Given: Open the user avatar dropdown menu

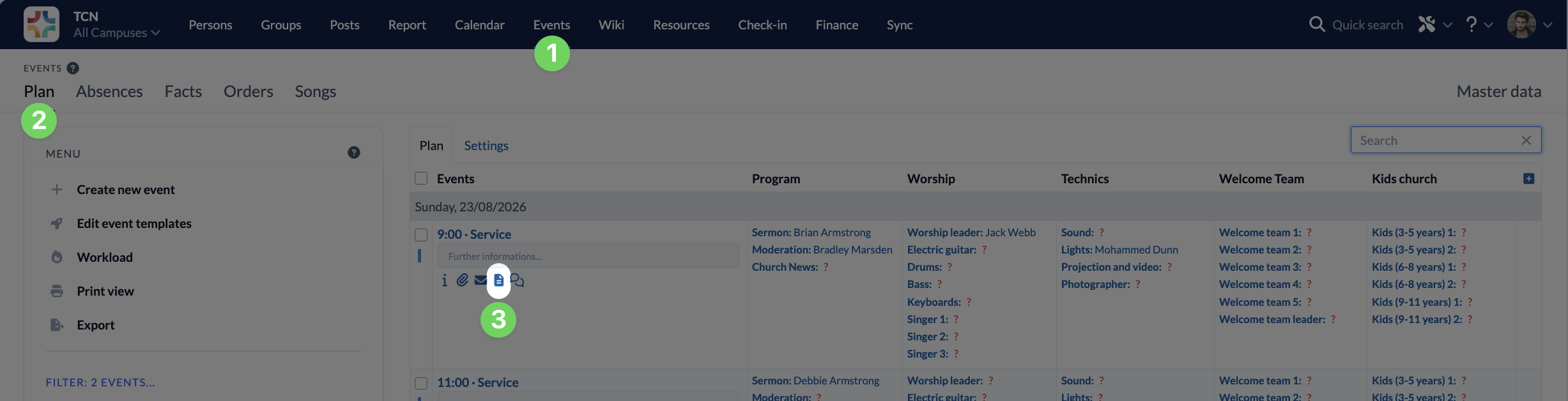Looking at the screenshot, I should coord(1530,24).
